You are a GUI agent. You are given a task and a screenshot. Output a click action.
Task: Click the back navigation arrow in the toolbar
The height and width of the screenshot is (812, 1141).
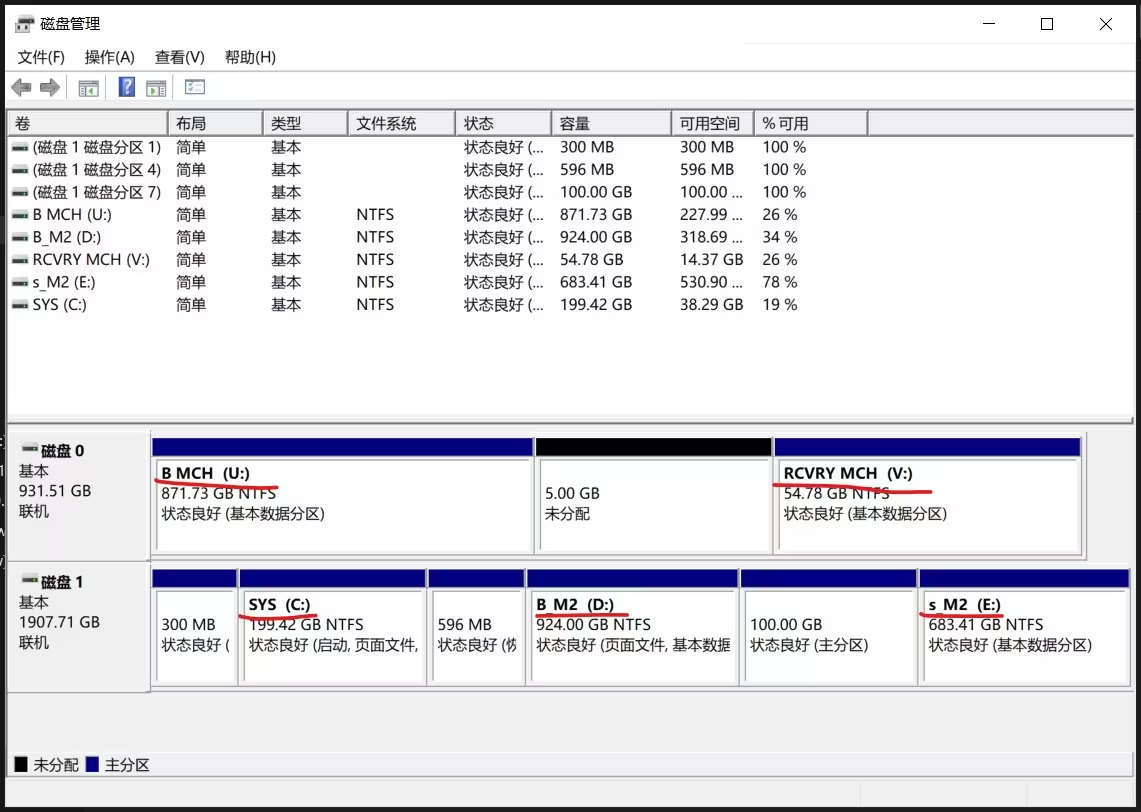21,87
